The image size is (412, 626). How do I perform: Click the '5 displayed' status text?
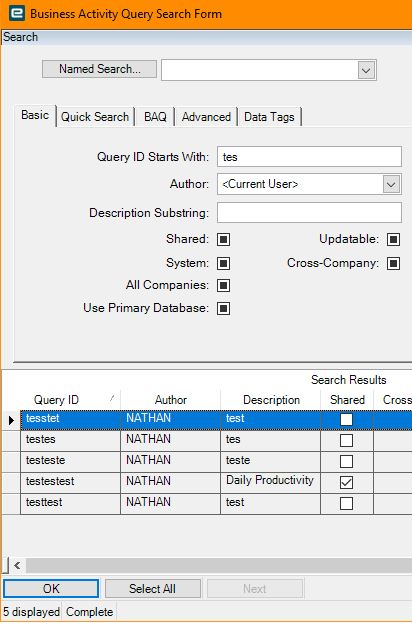(x=32, y=612)
